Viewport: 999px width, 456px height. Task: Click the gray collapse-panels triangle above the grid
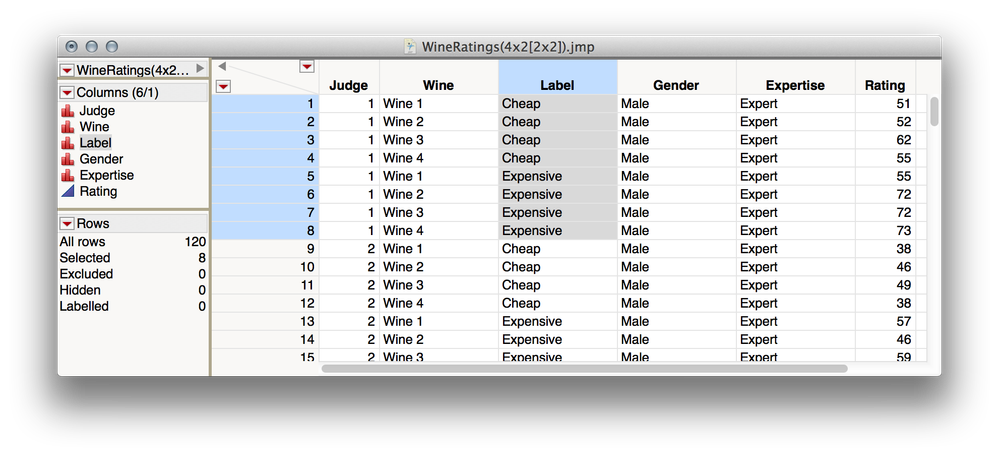[x=222, y=66]
